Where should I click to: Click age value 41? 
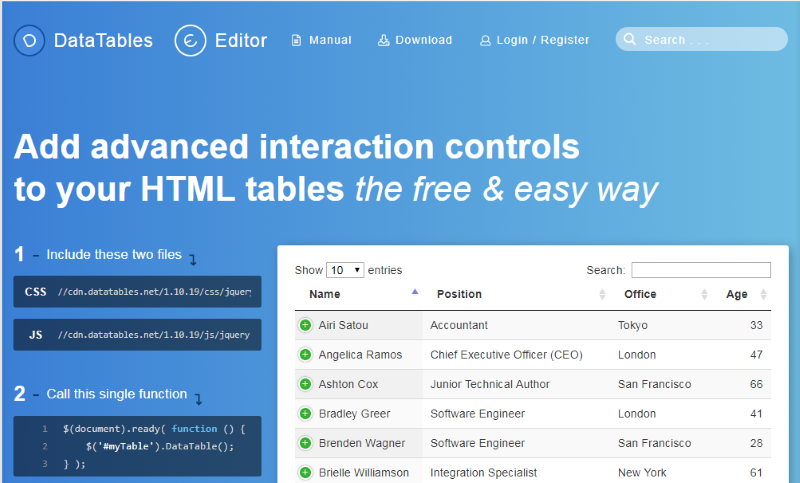pyautogui.click(x=756, y=414)
